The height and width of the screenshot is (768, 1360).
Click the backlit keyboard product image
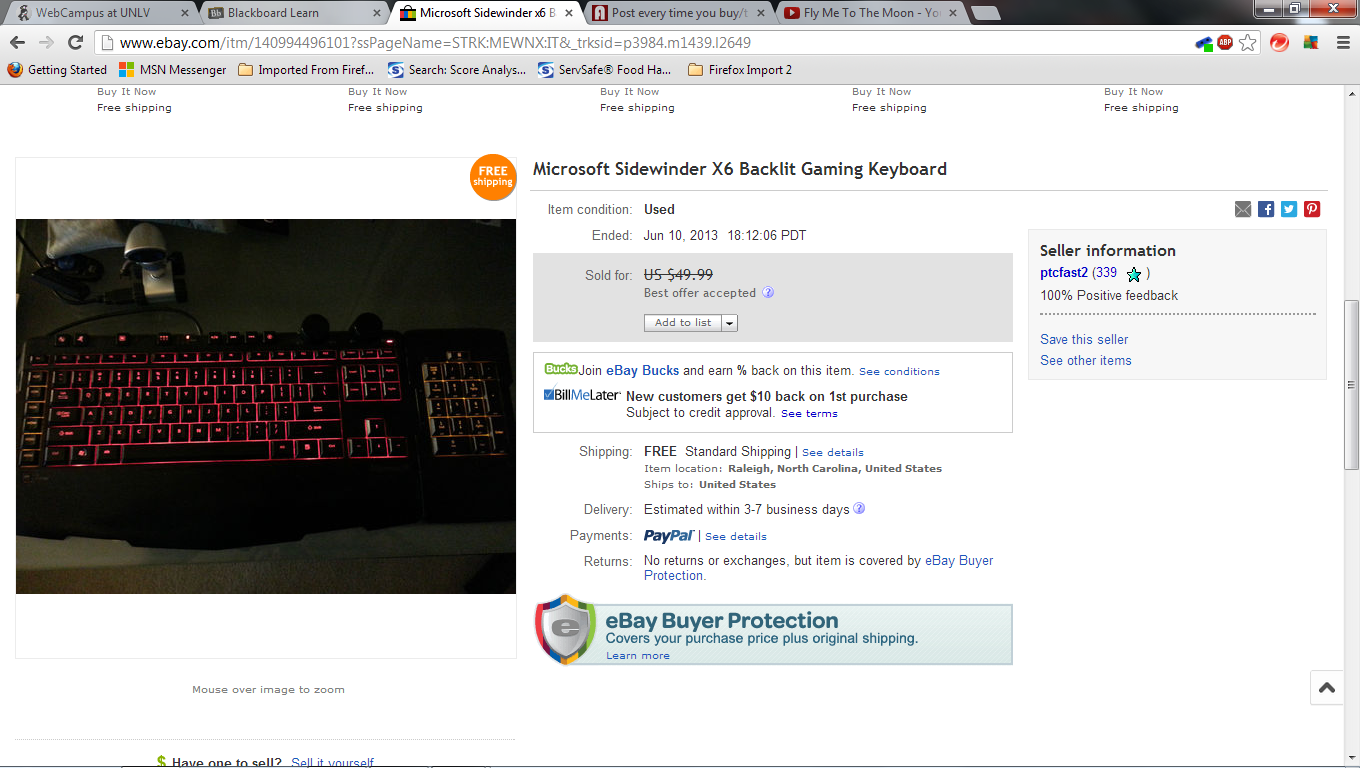(x=266, y=406)
